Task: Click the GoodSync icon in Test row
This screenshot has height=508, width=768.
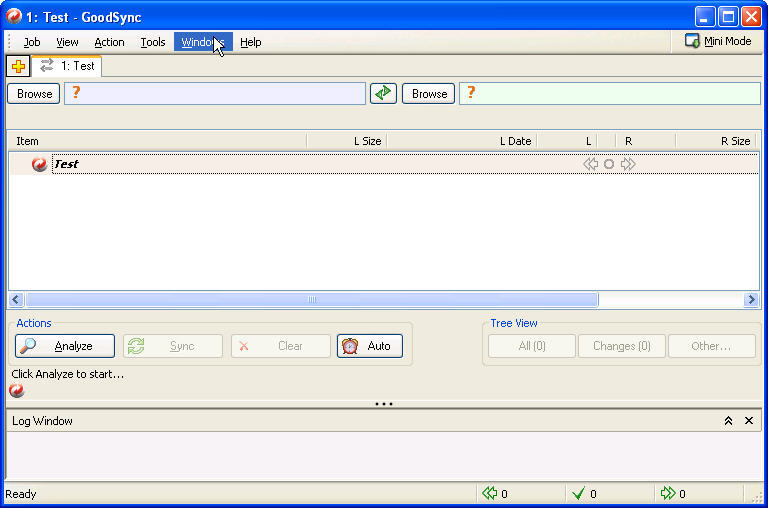Action: (x=39, y=164)
